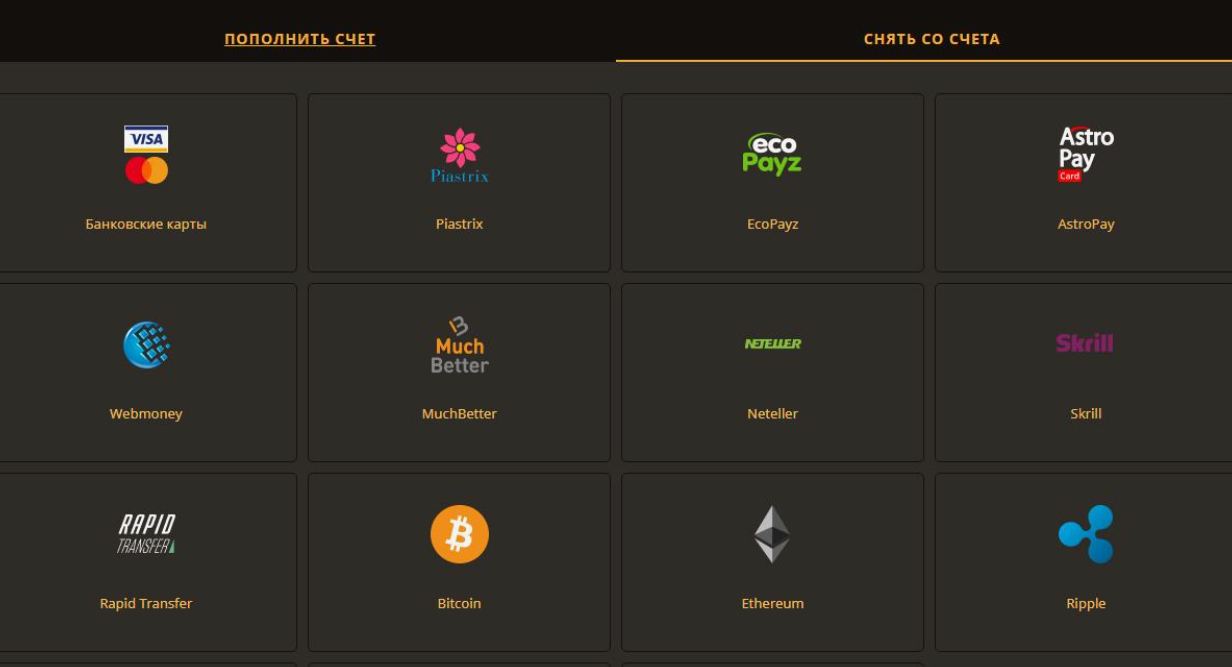
Task: Choose the blue Ripple icon
Action: coord(1086,534)
